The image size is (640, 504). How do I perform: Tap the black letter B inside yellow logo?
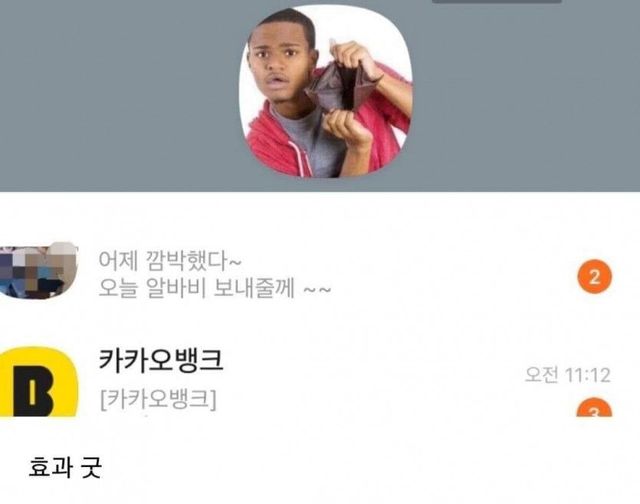click(33, 390)
